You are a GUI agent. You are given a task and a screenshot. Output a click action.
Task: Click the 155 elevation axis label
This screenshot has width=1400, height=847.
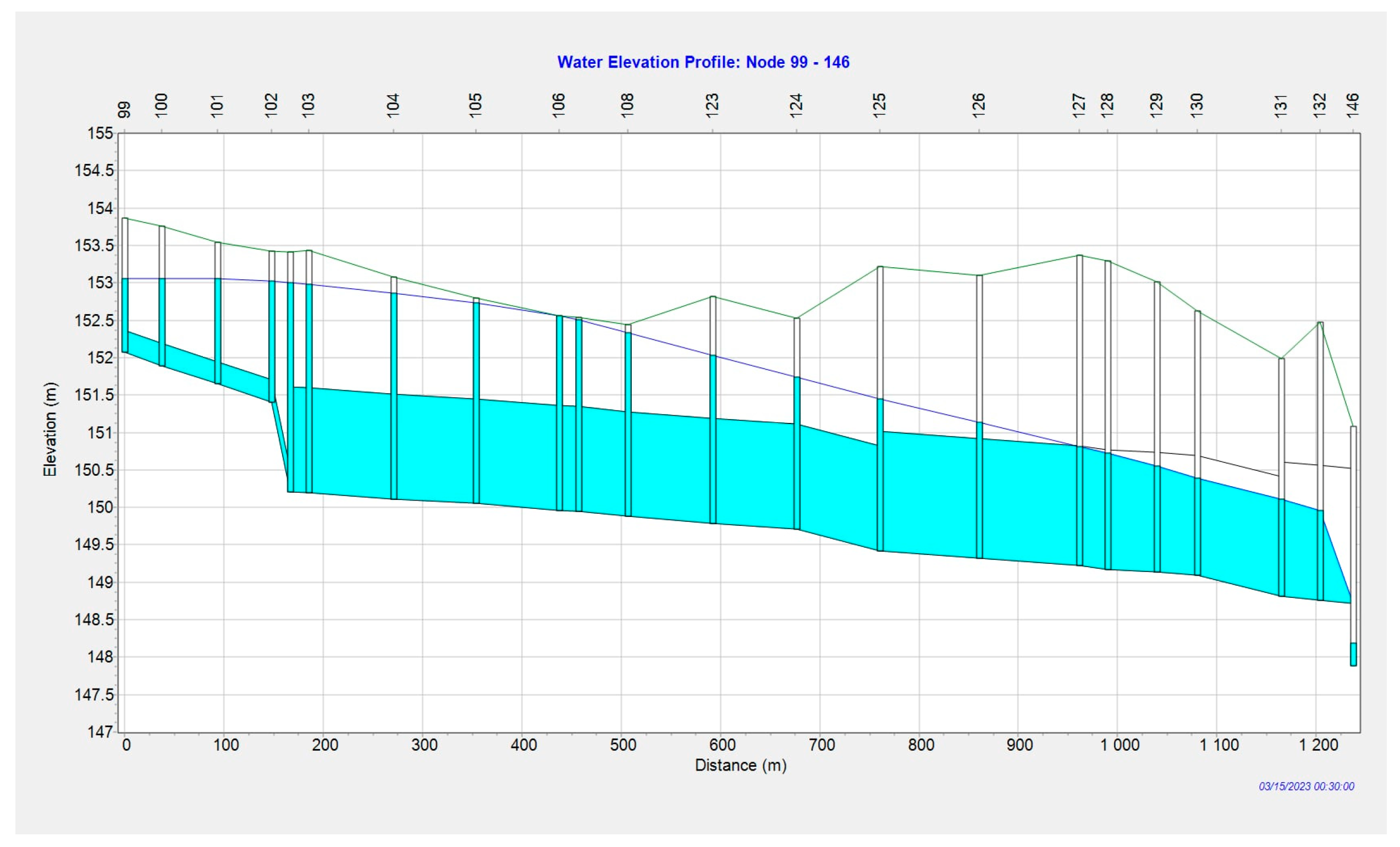click(100, 134)
